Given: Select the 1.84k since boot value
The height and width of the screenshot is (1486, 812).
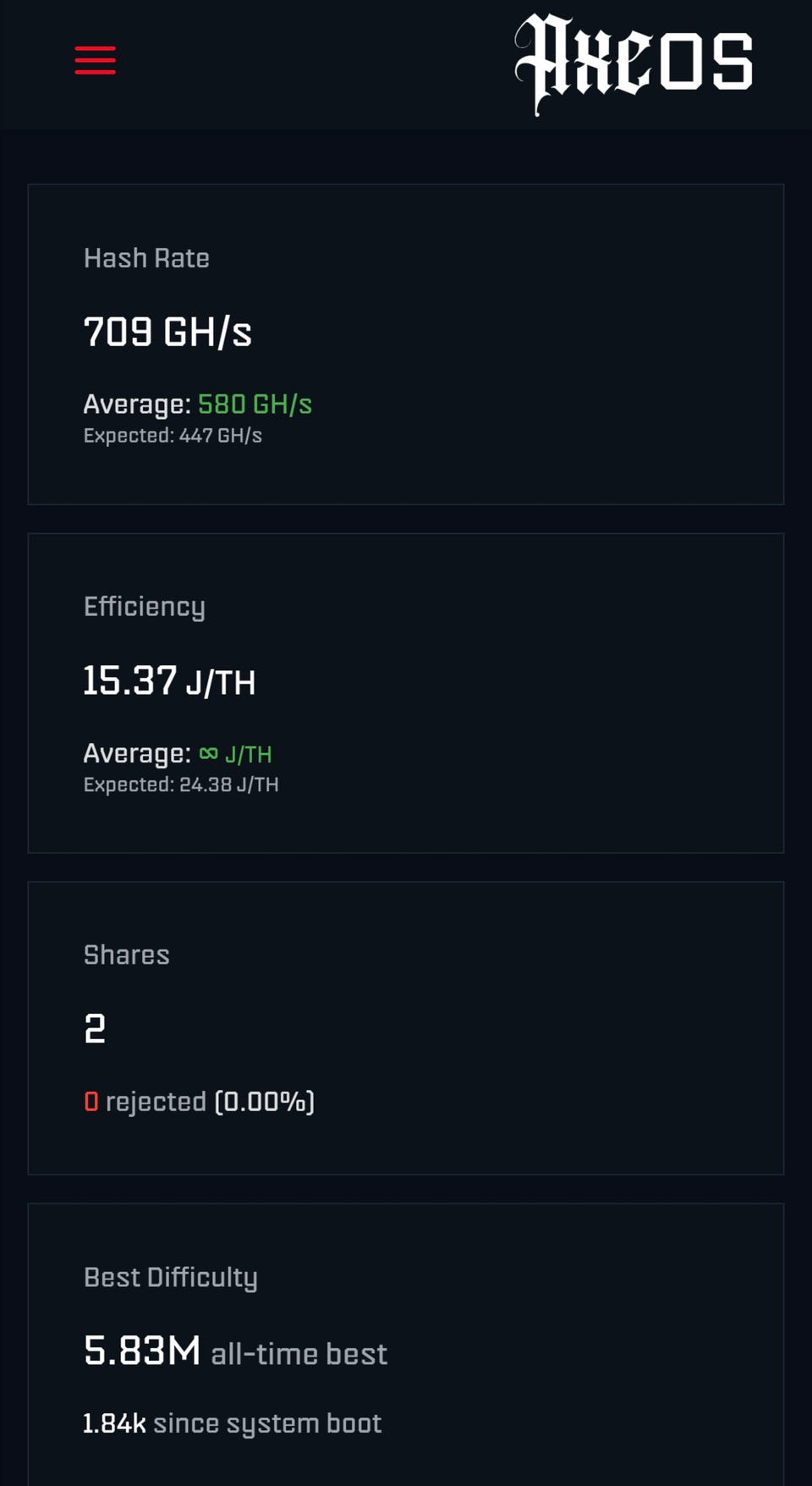Looking at the screenshot, I should [x=114, y=1423].
